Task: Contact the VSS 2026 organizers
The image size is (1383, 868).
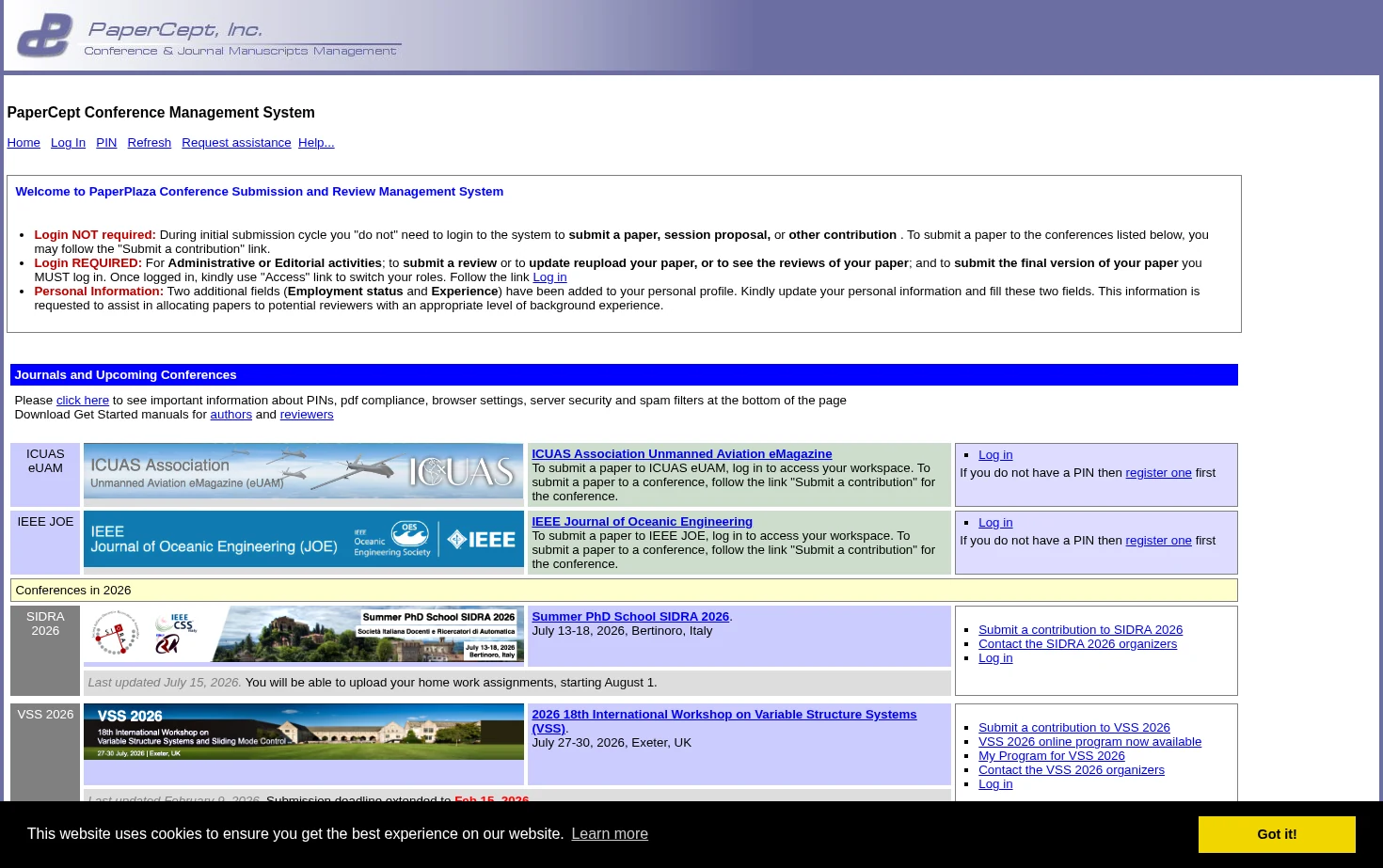Action: click(x=1072, y=770)
